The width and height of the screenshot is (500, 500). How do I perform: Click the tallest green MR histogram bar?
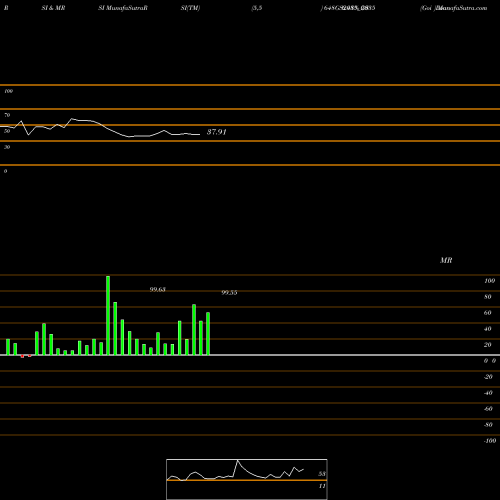tap(108, 315)
